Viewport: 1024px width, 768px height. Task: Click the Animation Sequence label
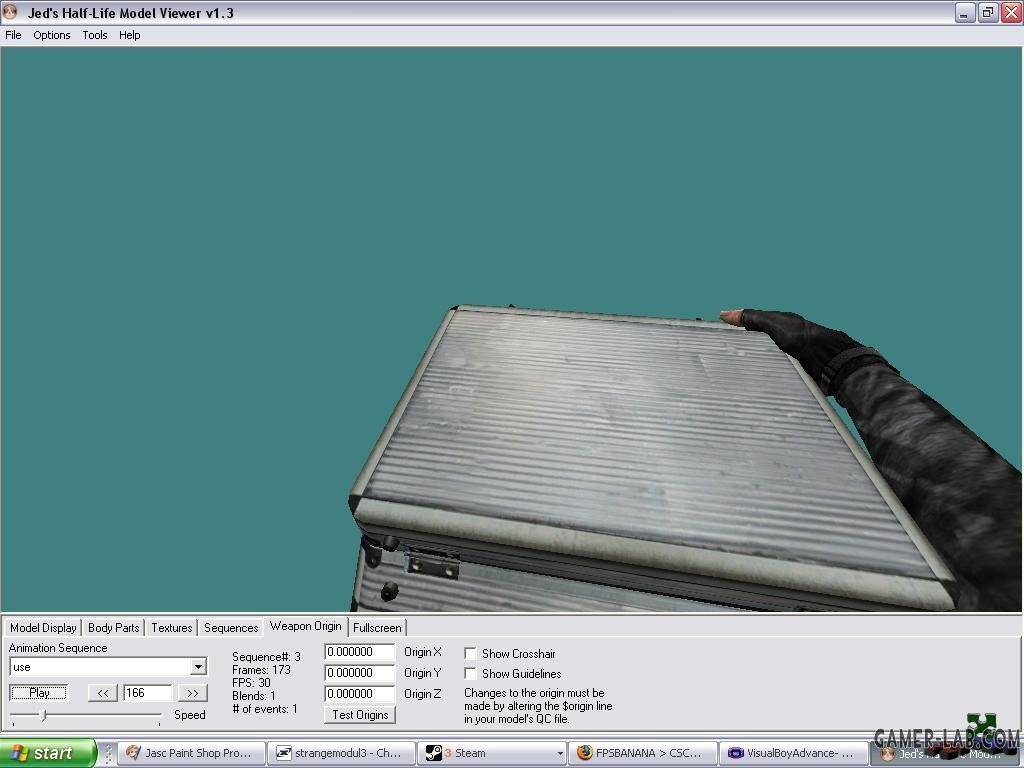coord(58,648)
